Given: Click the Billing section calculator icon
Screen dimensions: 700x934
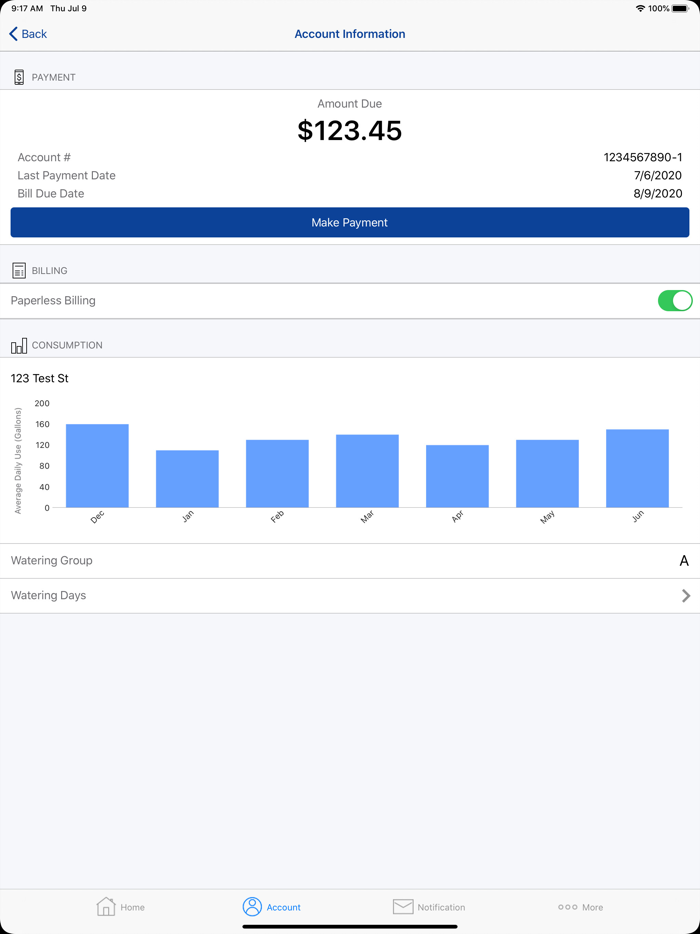Looking at the screenshot, I should click(19, 270).
